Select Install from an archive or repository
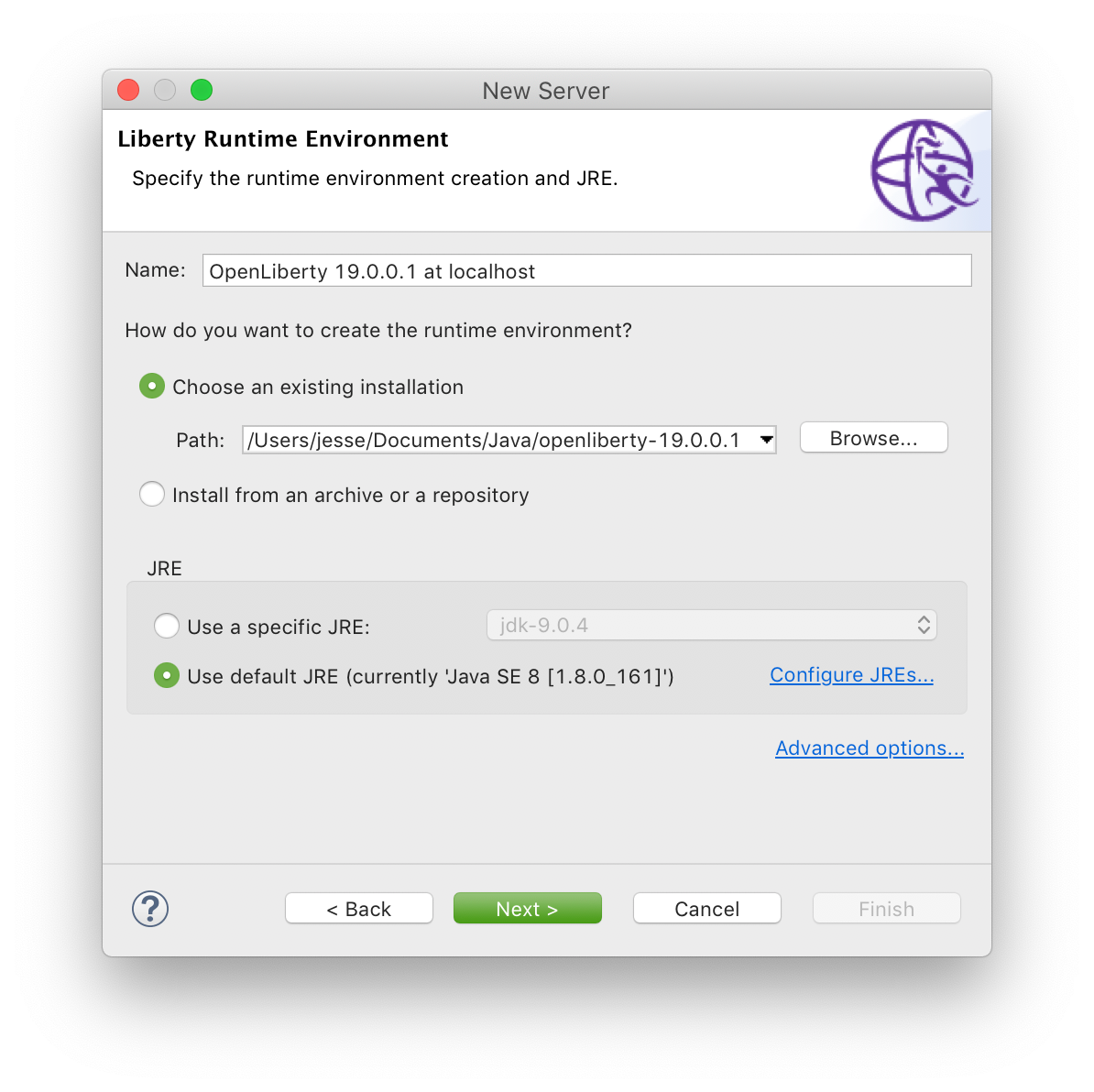 (x=152, y=495)
